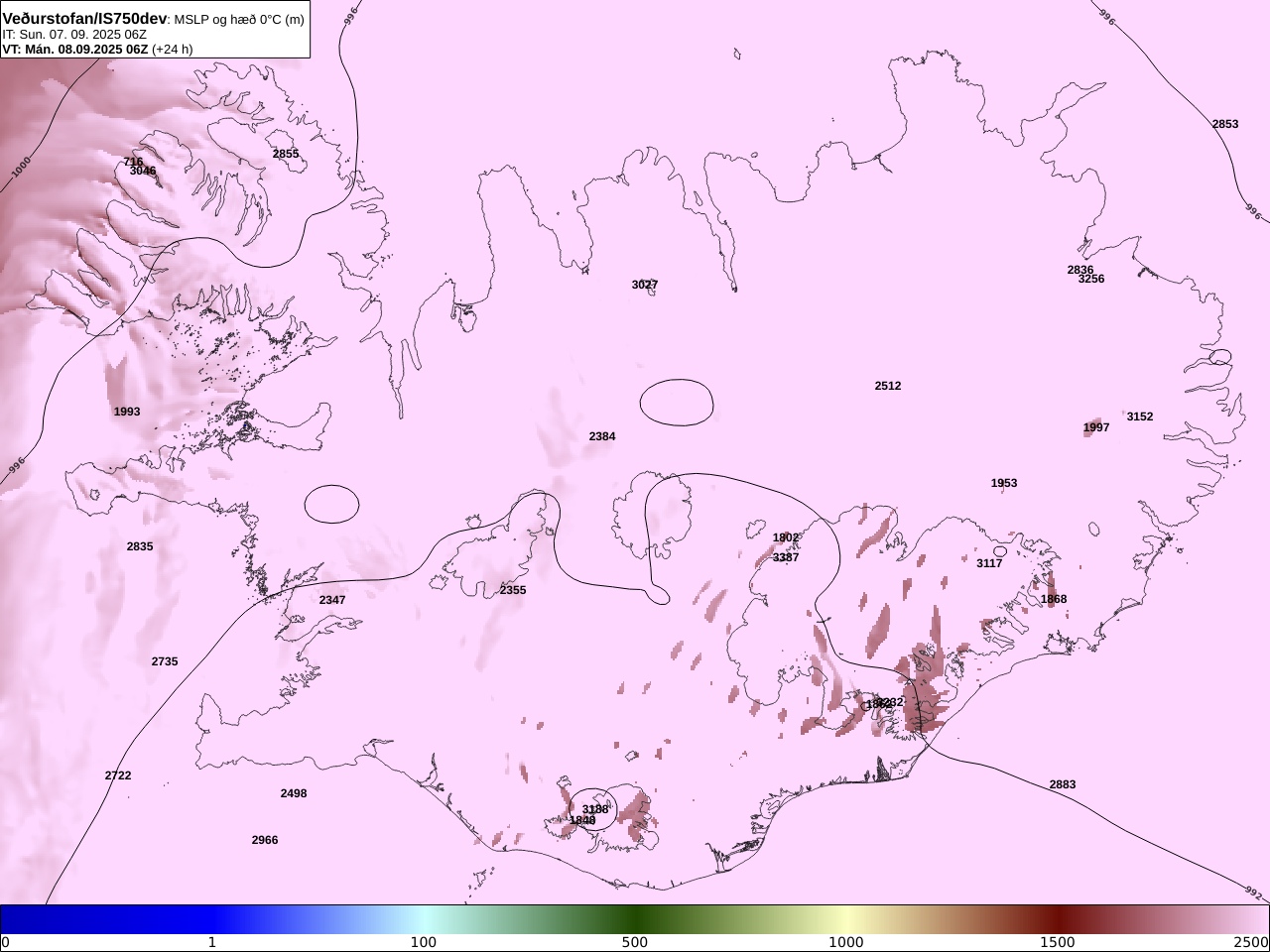Click the color scale's 1000 tick label

pos(846,942)
